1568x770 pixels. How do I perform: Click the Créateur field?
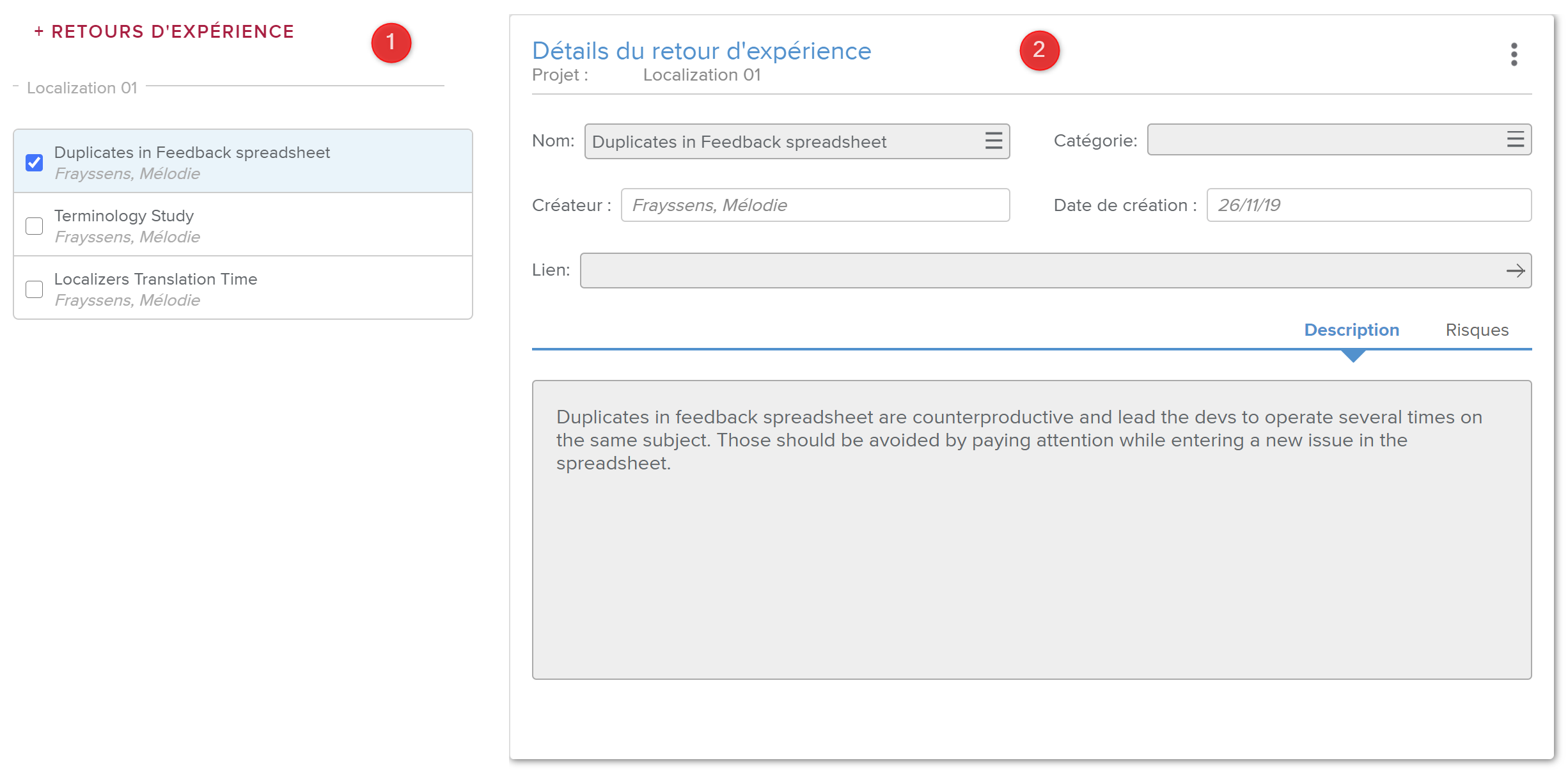(x=815, y=205)
